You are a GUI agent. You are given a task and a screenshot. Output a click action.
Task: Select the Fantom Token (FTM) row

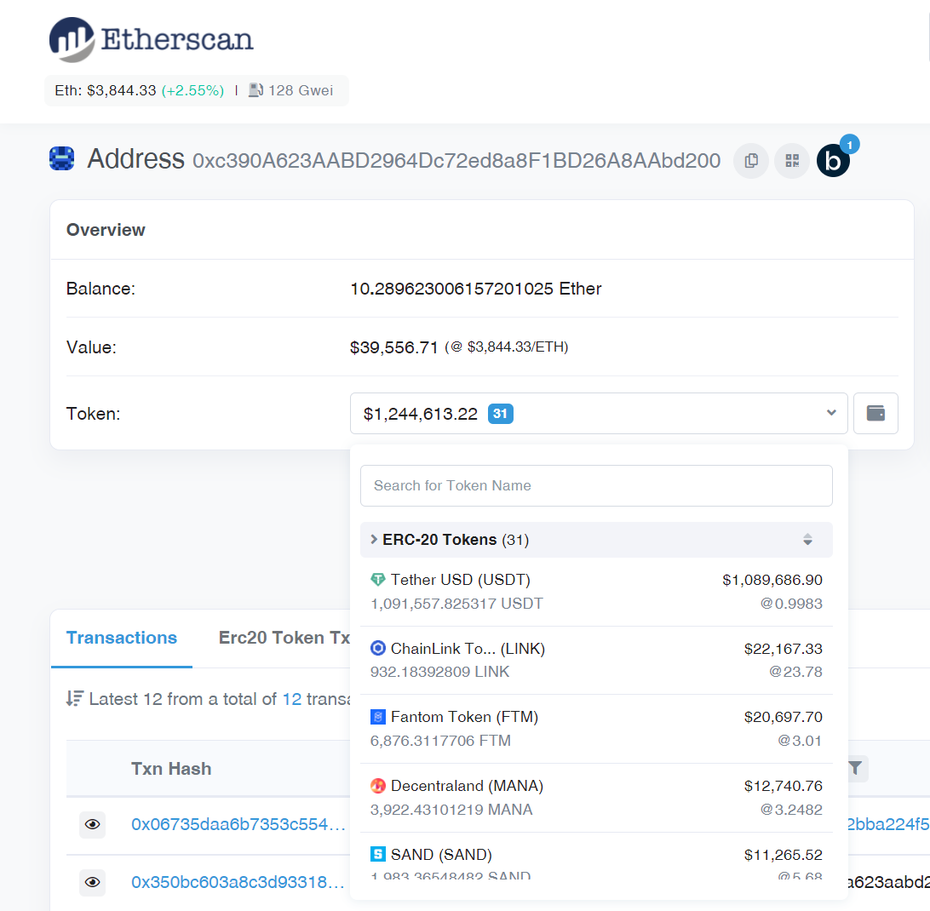coord(596,729)
